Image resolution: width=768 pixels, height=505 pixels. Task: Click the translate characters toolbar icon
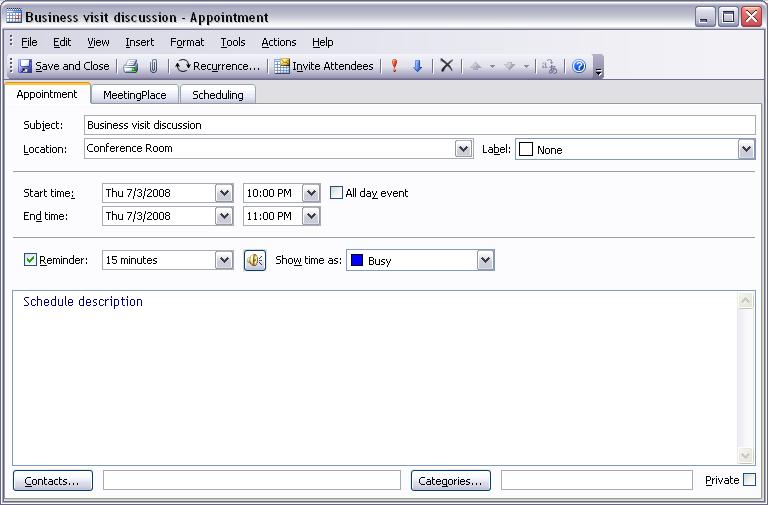[x=550, y=66]
